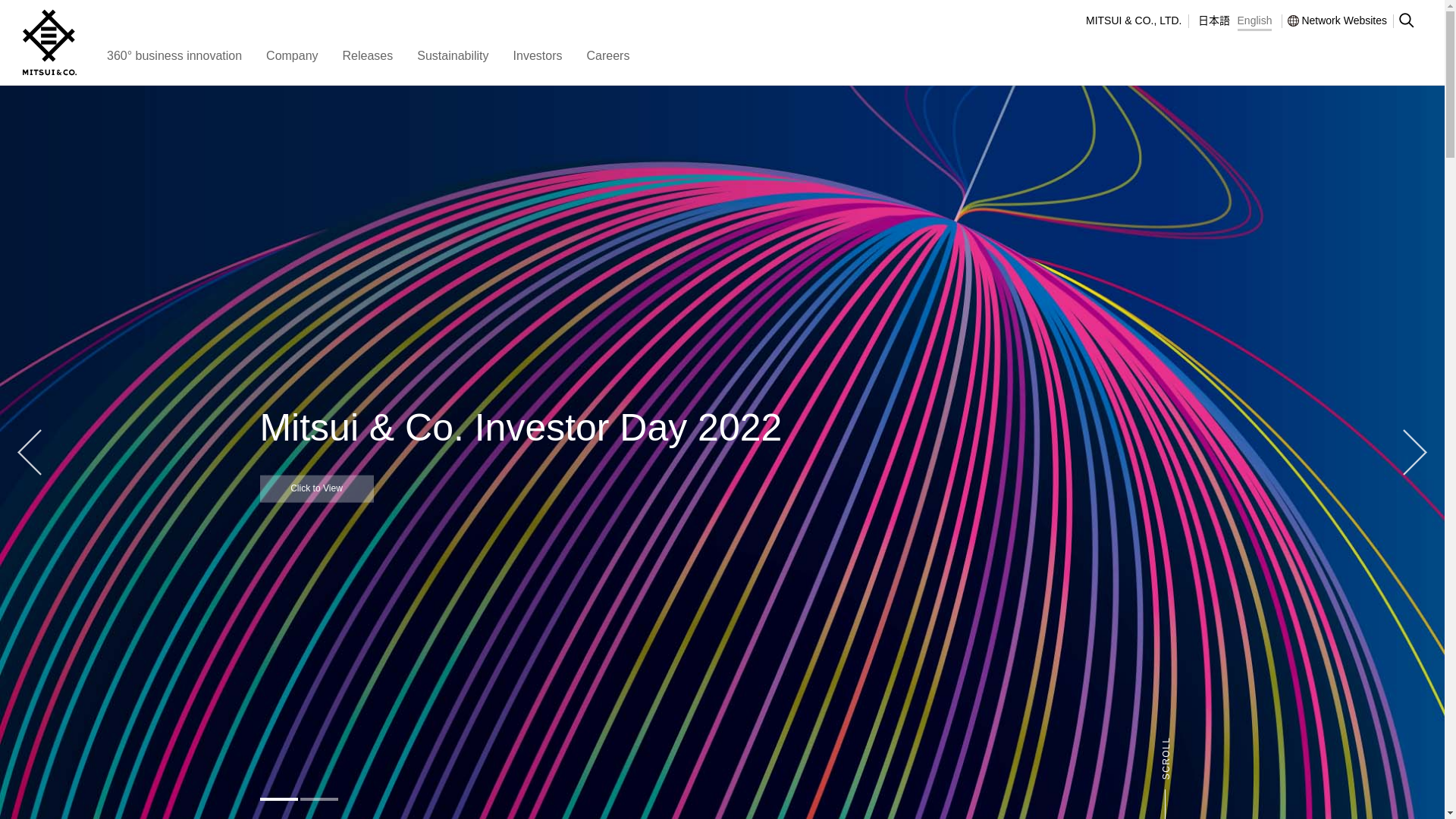Open the Sustainability menu
Image resolution: width=1456 pixels, height=819 pixels.
(x=453, y=56)
